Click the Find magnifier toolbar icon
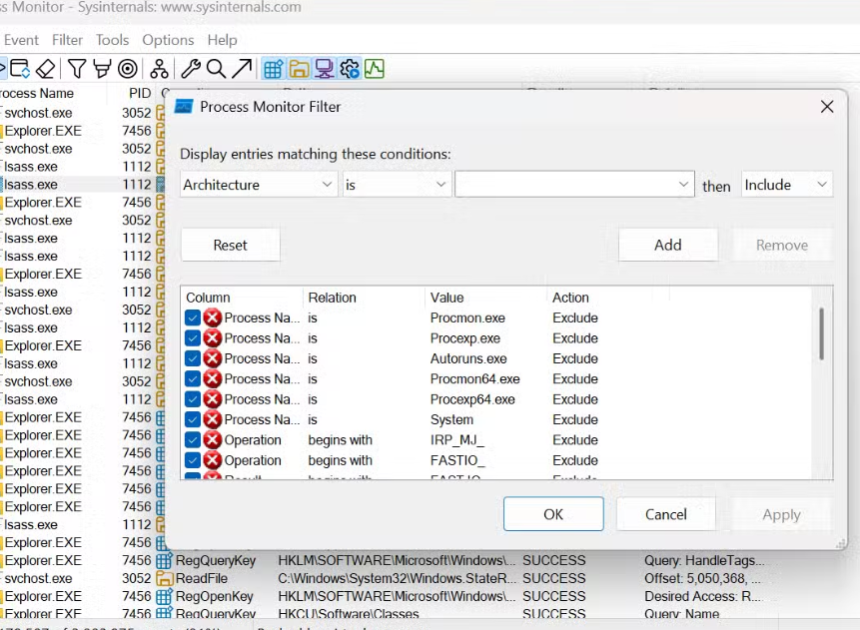 point(216,69)
